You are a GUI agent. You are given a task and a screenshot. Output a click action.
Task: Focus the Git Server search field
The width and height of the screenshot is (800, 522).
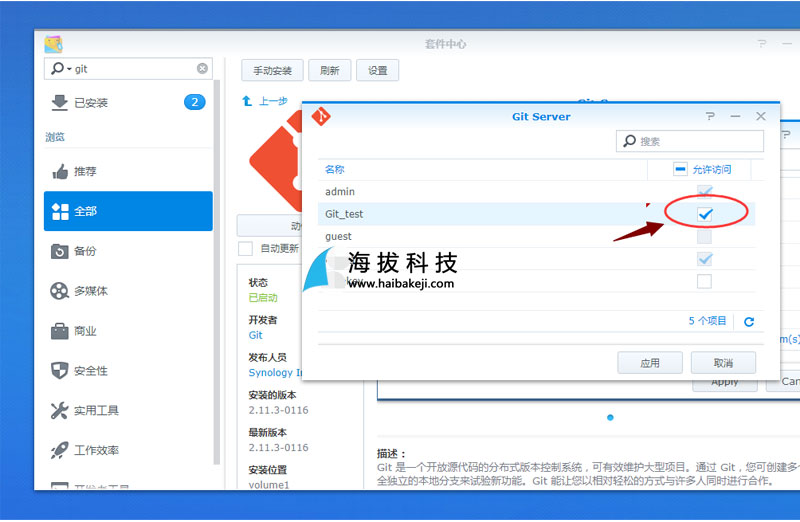690,141
